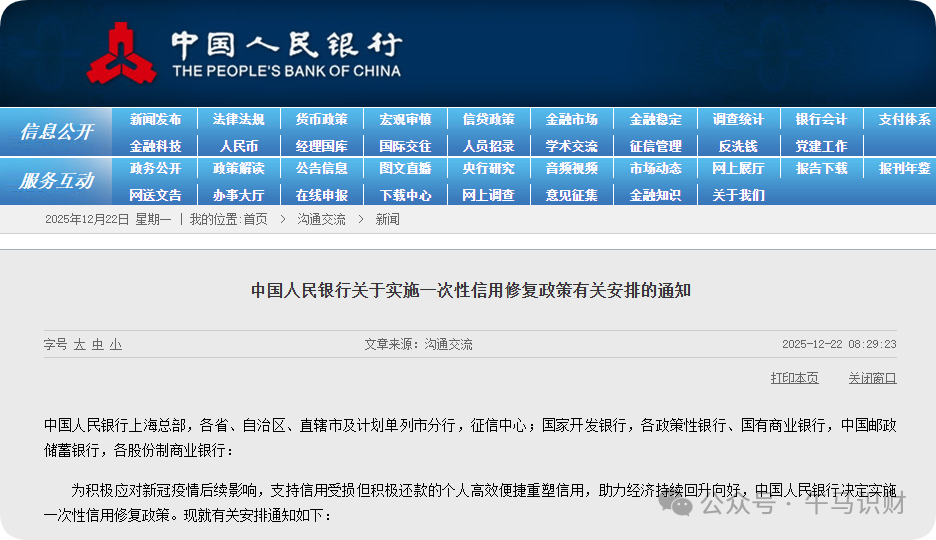Select 意见征集 menu item
Image resolution: width=936 pixels, height=540 pixels.
pos(572,195)
